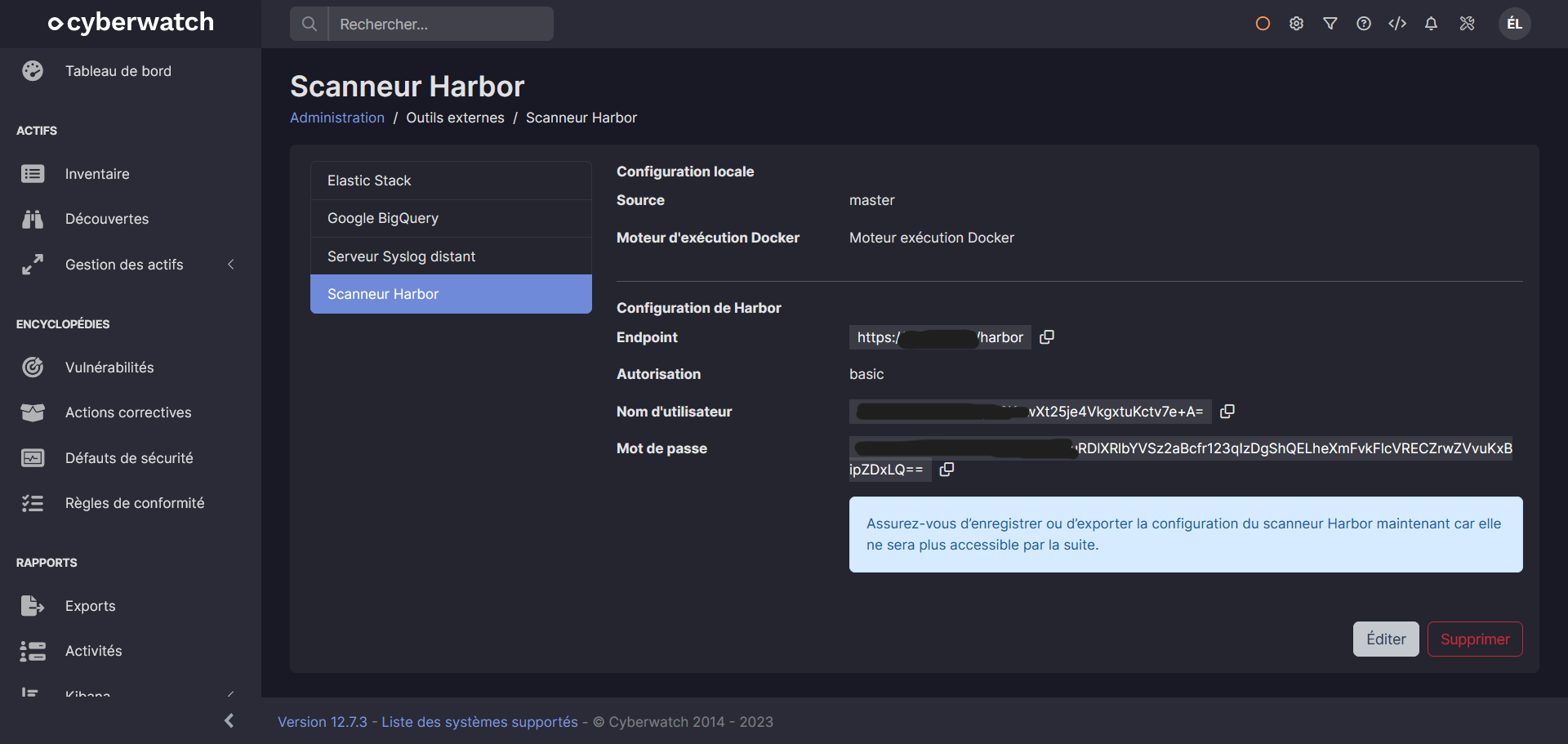
Task: Click the Gestion des actifs arrows icon
Action: [33, 265]
